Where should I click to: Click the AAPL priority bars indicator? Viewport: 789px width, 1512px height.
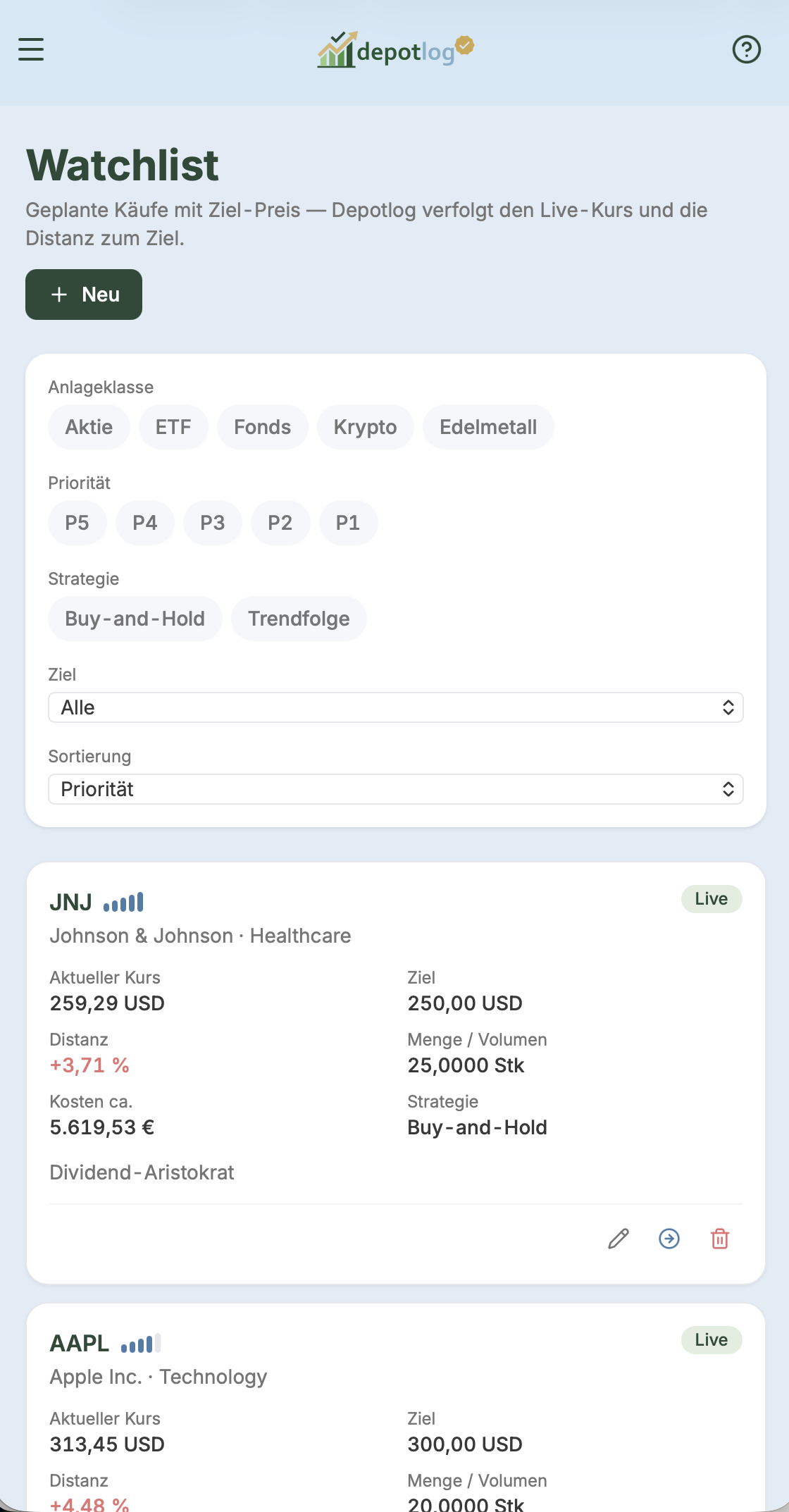tap(141, 1343)
